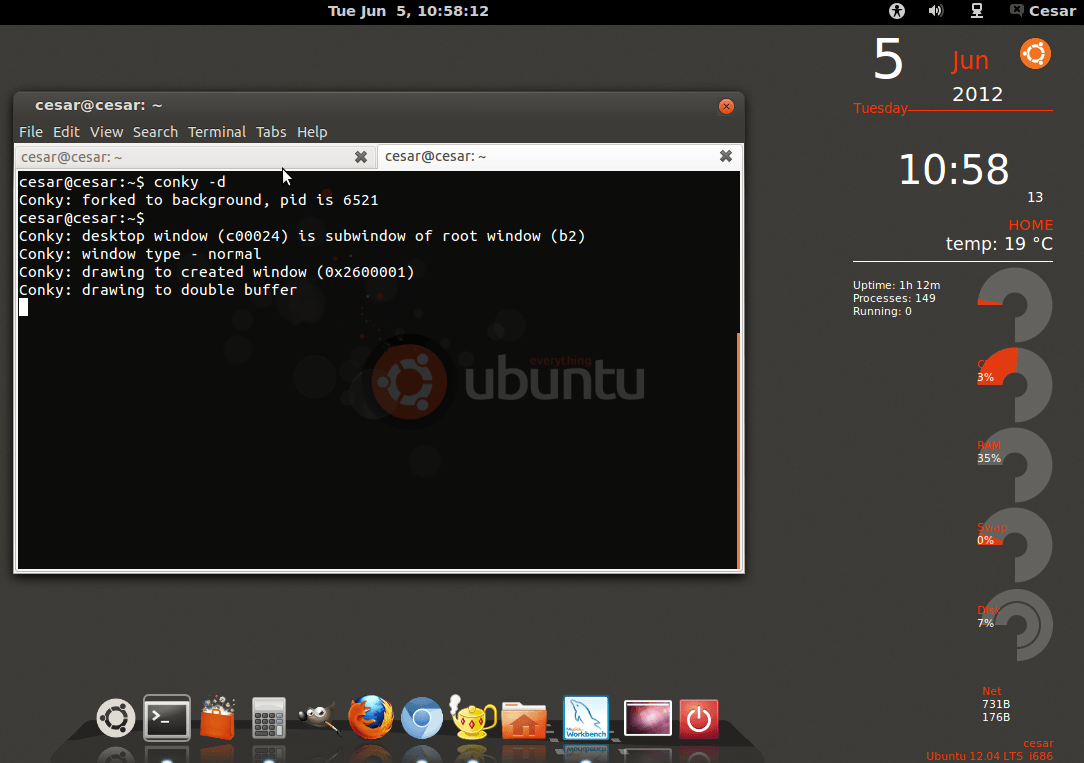
Task: Click the Home folder dock icon
Action: pos(524,719)
